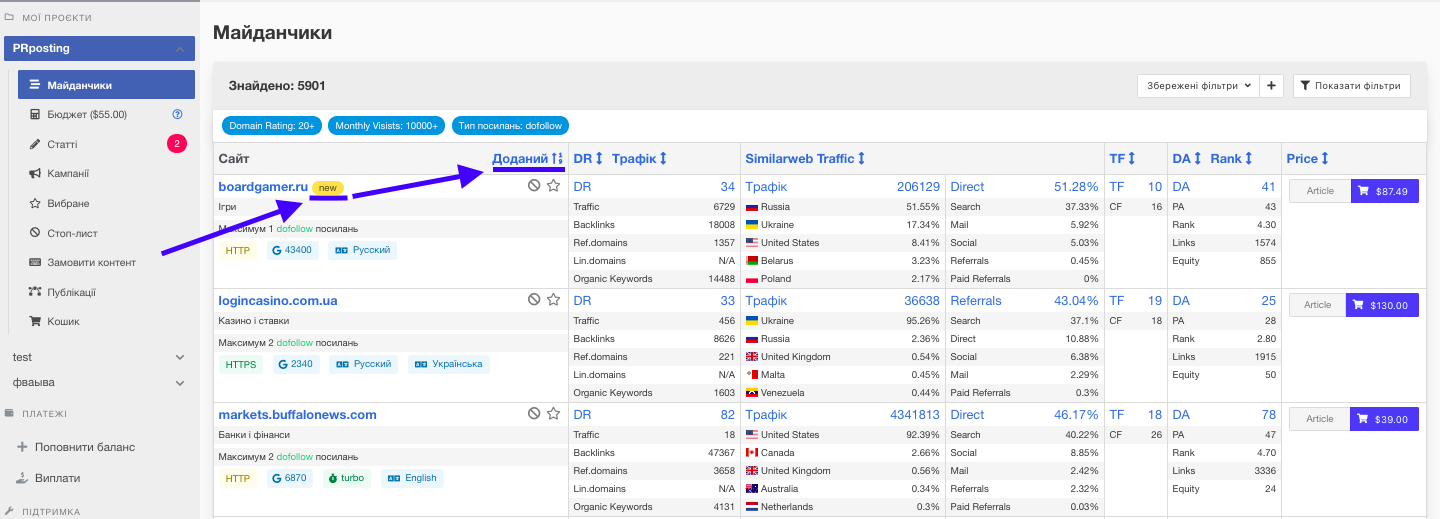Screen dimensions: 1440x519
Task: Open Публікації in the sidebar
Action: point(71,292)
